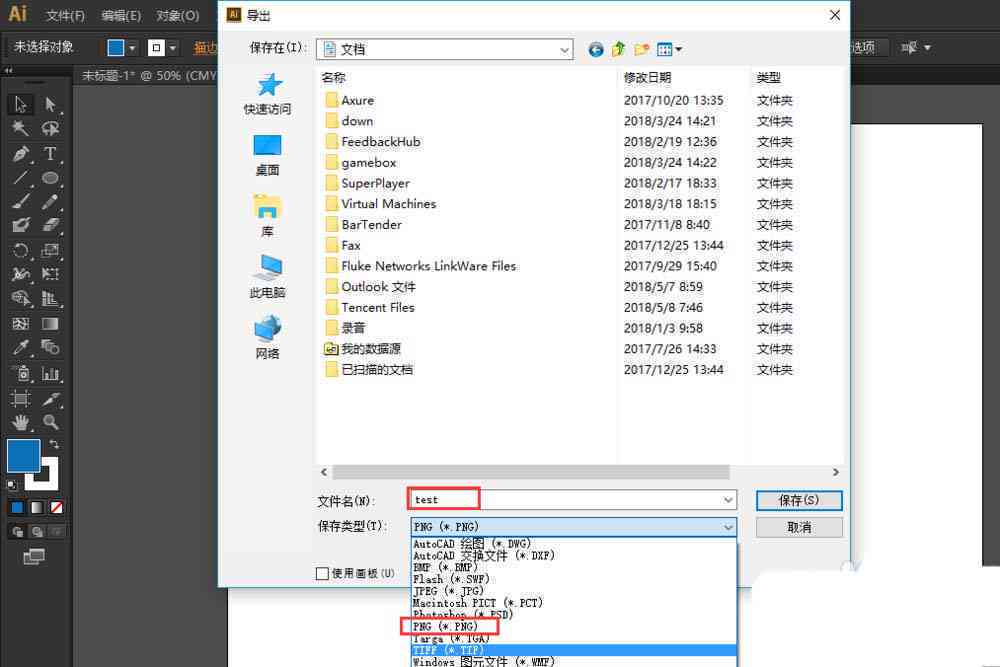The height and width of the screenshot is (667, 1000).
Task: Select the Eraser tool
Action: pyautogui.click(x=50, y=225)
